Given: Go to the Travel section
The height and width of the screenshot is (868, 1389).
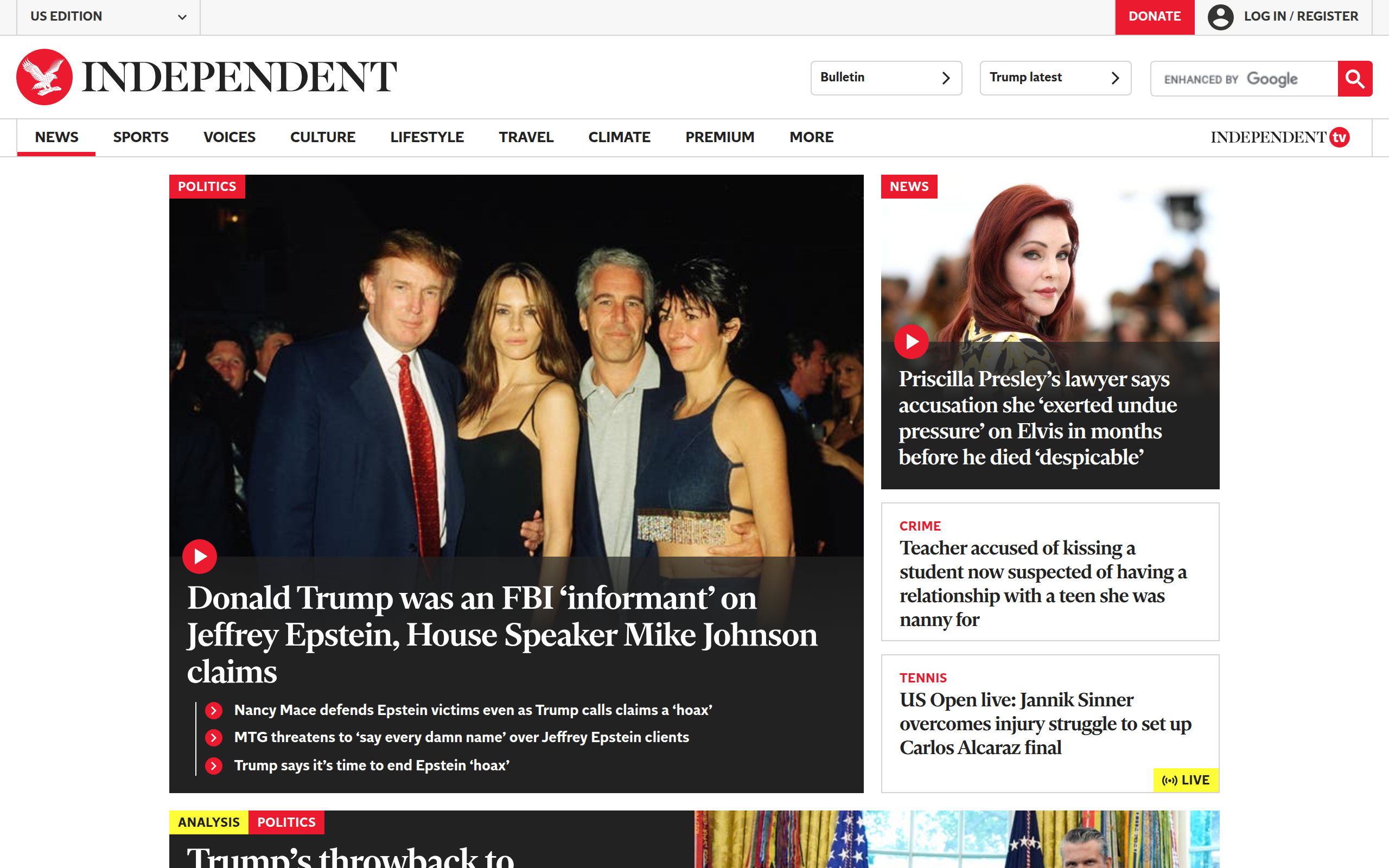Looking at the screenshot, I should 526,137.
